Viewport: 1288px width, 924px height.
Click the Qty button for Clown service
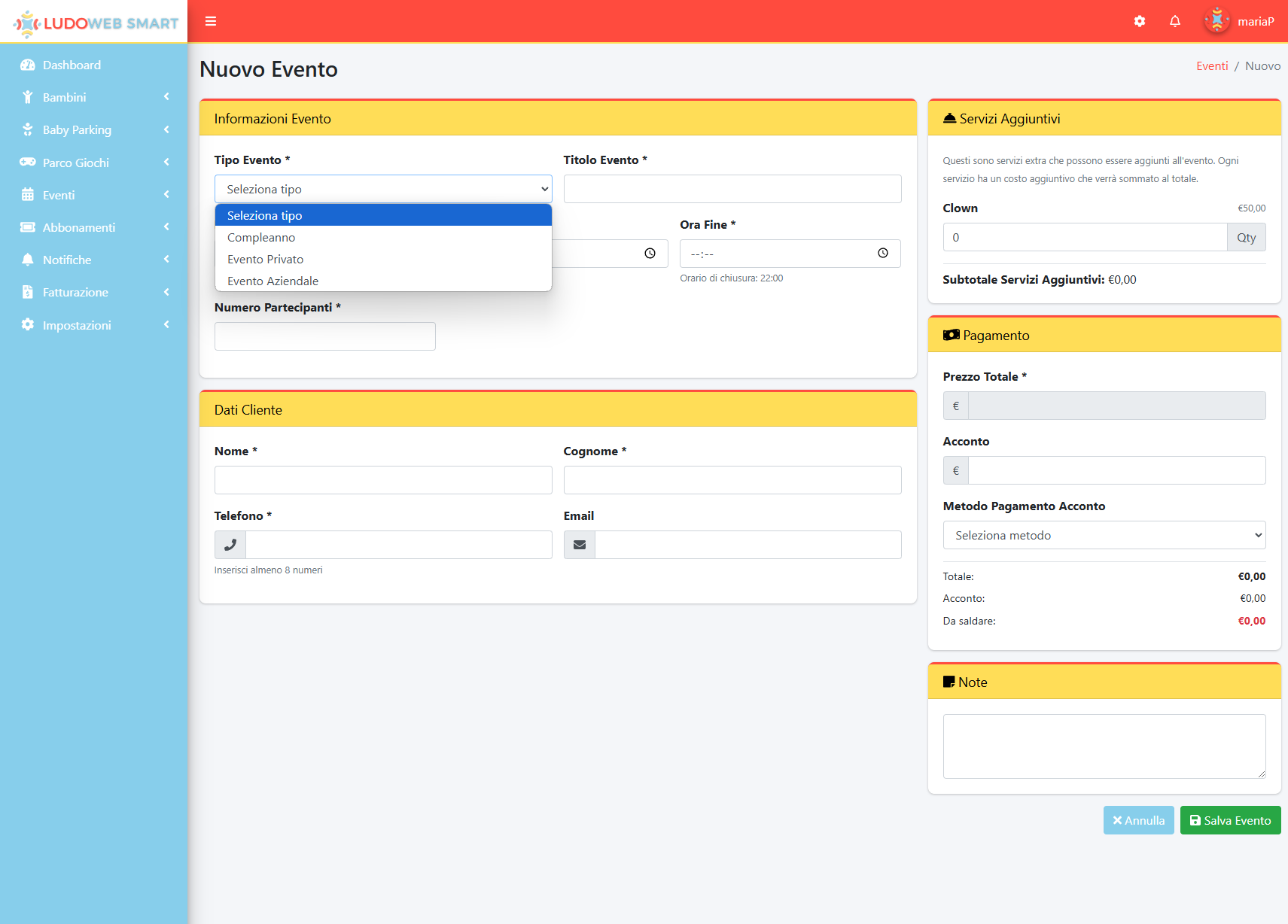[x=1247, y=237]
